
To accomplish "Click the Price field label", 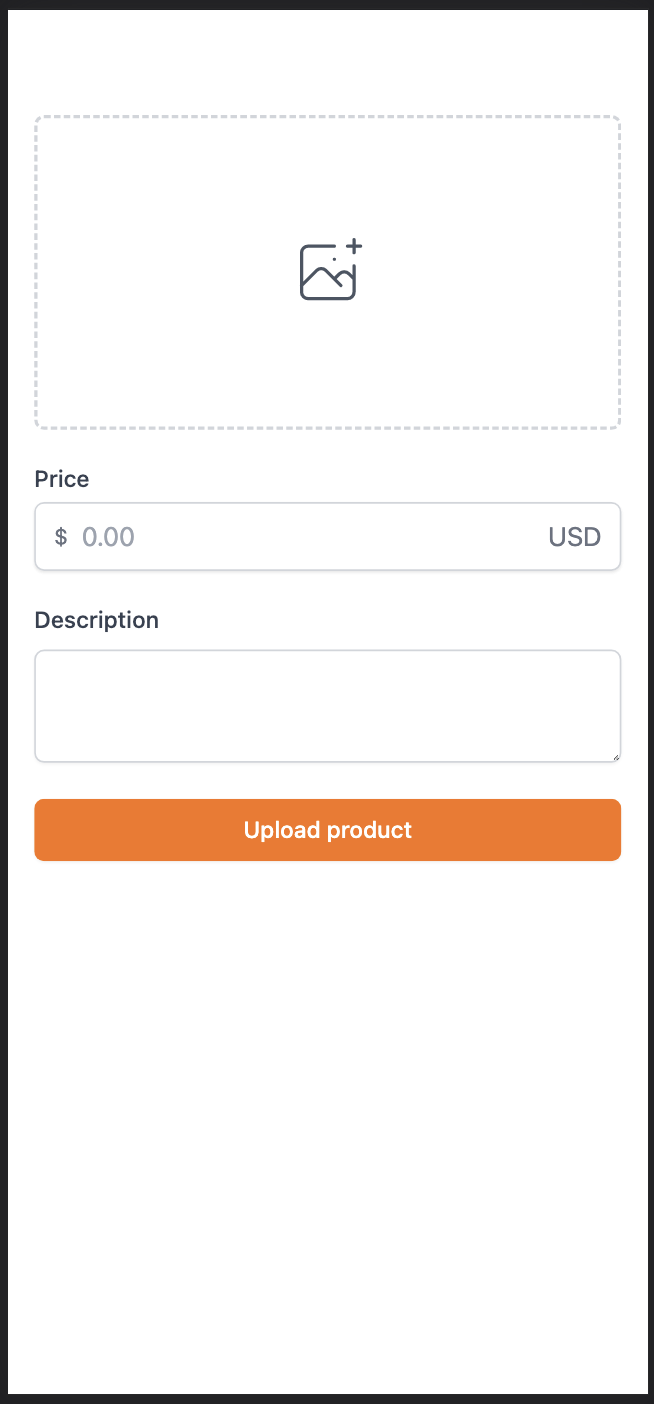I will coord(62,479).
